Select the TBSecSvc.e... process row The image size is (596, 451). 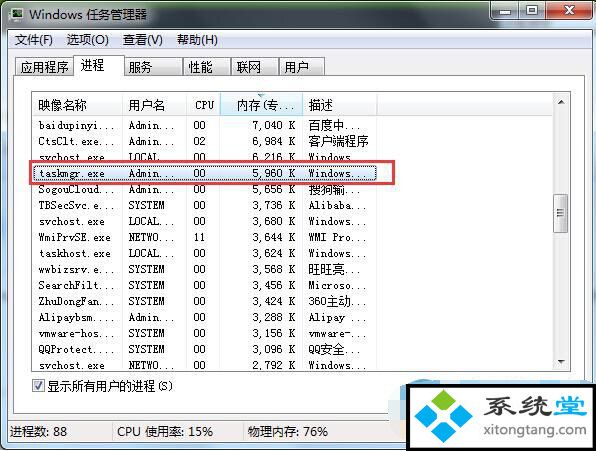pos(204,205)
